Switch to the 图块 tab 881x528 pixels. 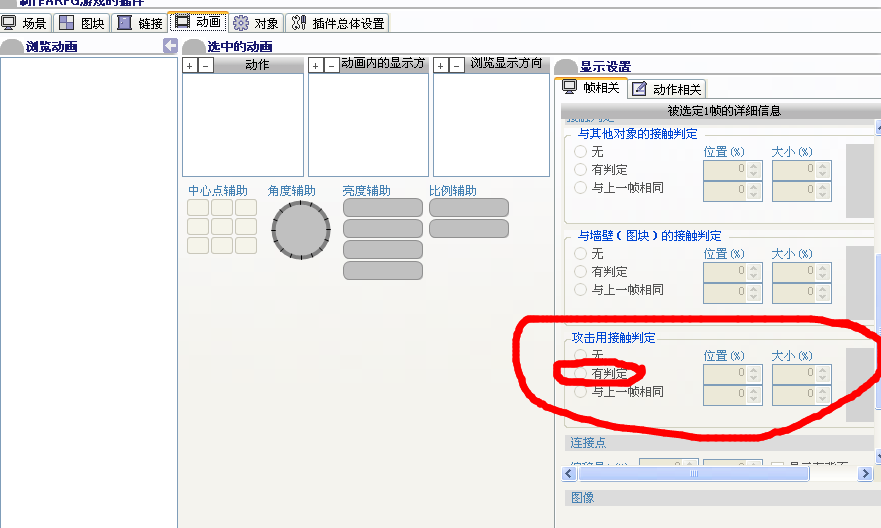pyautogui.click(x=83, y=23)
